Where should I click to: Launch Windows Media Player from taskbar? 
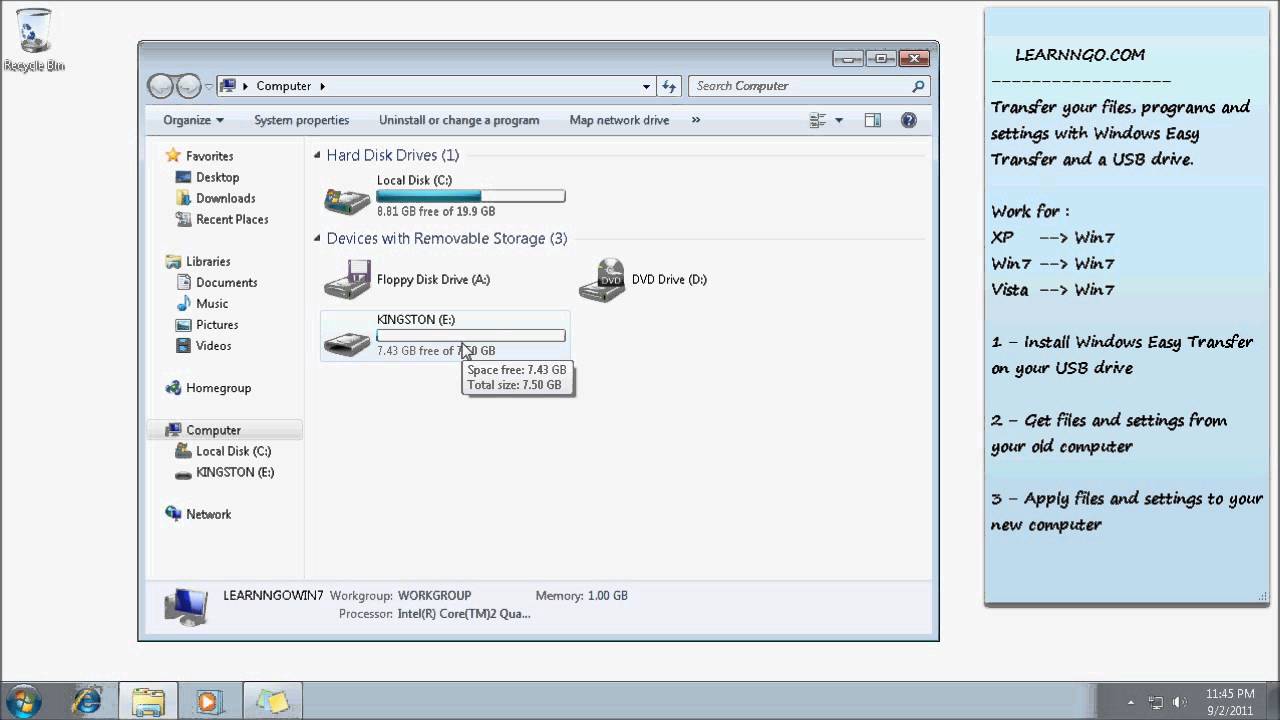click(x=209, y=701)
